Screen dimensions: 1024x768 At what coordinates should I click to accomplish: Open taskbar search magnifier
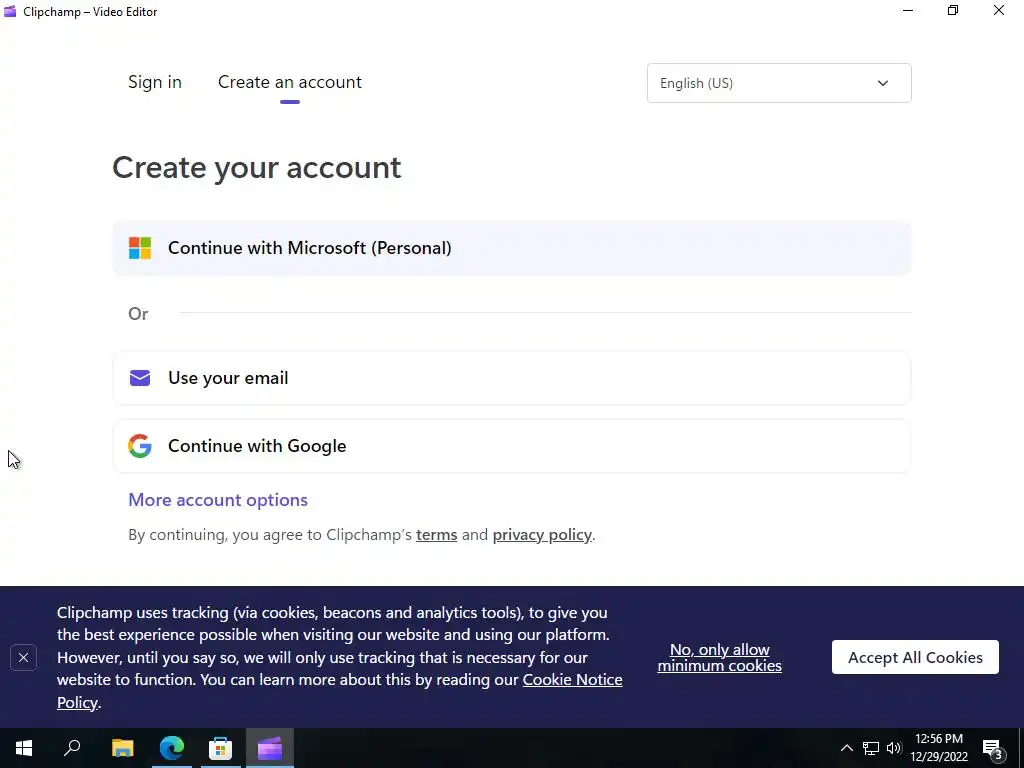pos(72,748)
